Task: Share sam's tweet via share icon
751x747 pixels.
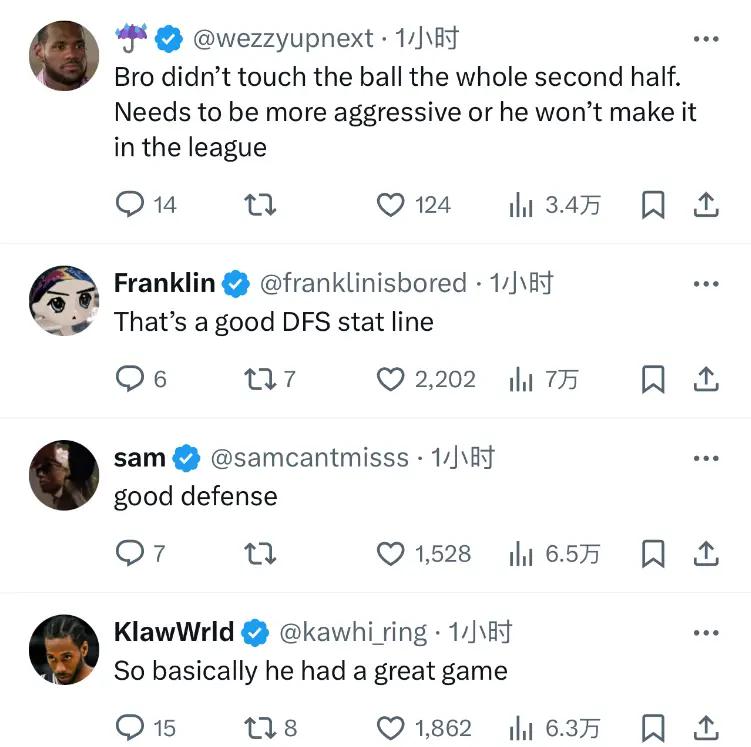Action: point(705,553)
